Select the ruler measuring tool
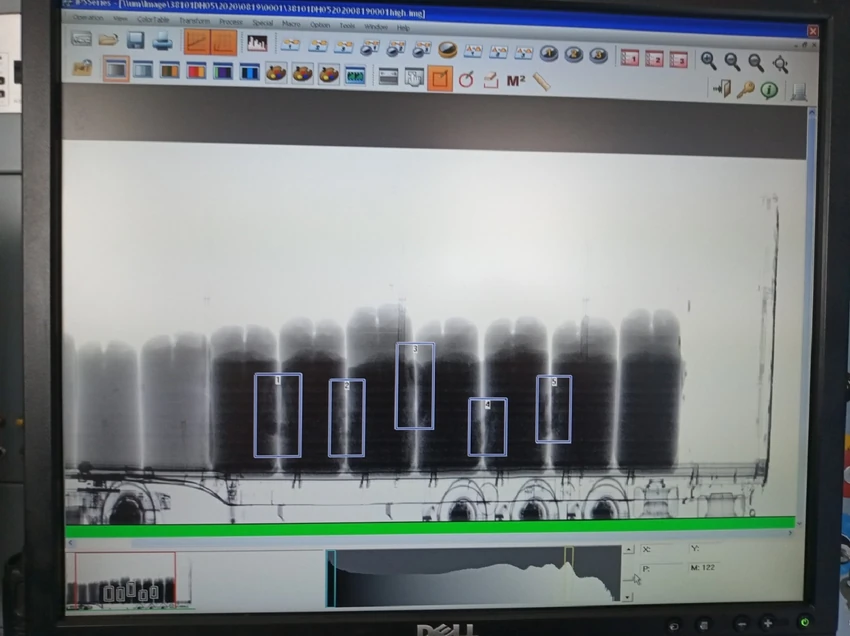Viewport: 850px width, 636px height. pos(542,82)
